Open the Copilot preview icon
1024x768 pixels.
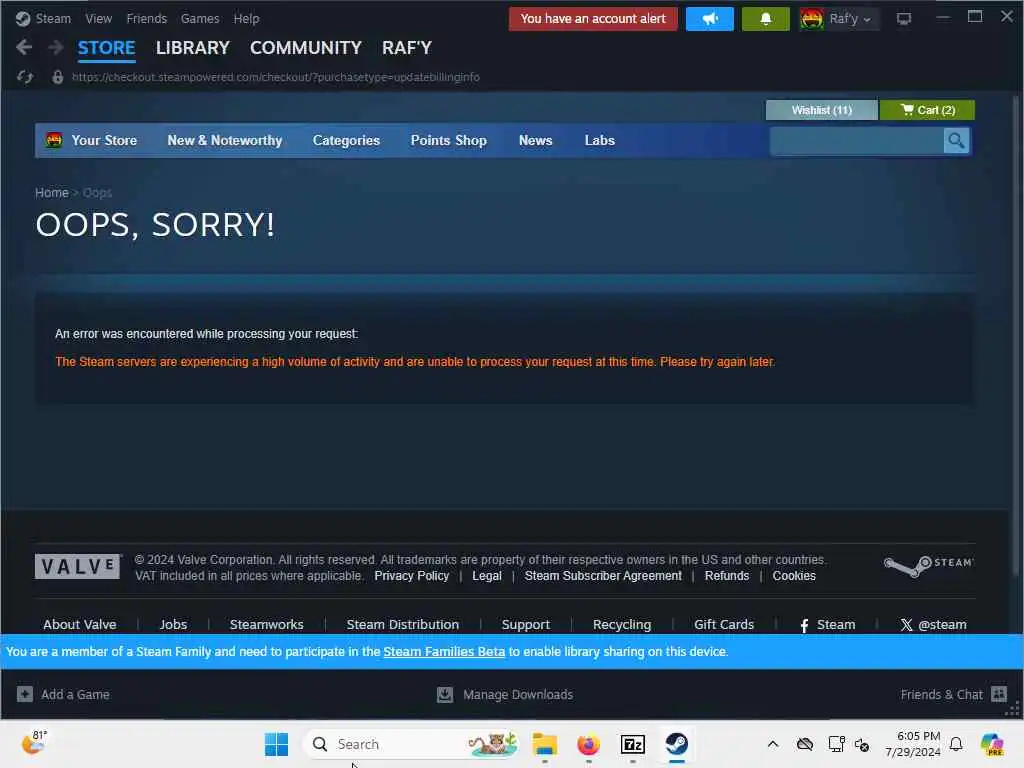992,744
